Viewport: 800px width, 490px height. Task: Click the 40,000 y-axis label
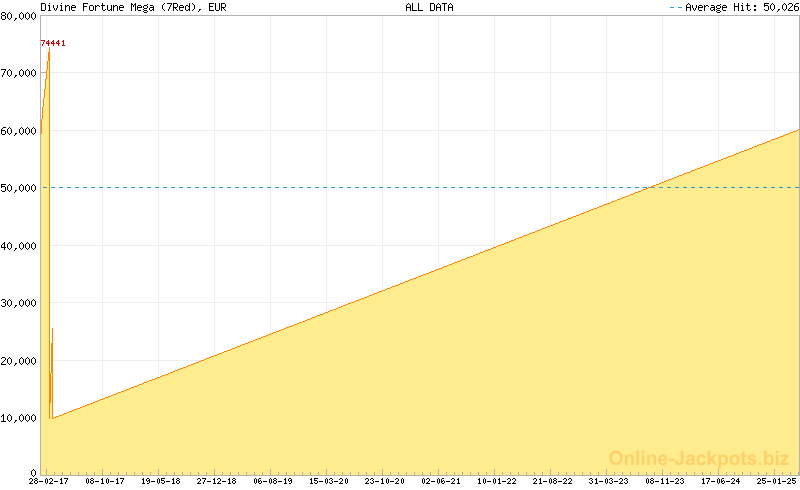tap(19, 246)
